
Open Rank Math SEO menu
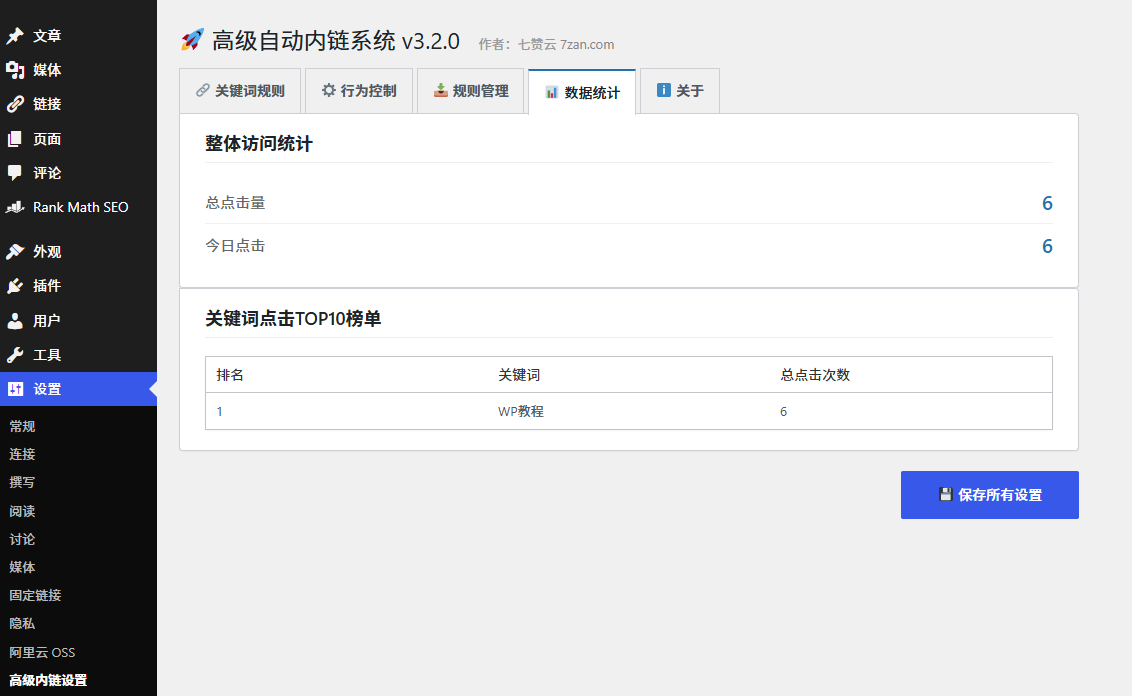tap(78, 207)
